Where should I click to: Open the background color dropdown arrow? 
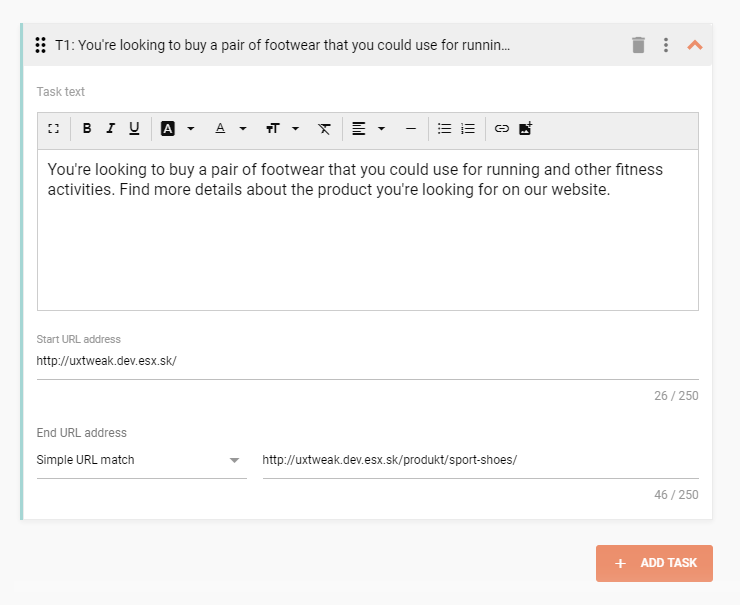point(191,128)
